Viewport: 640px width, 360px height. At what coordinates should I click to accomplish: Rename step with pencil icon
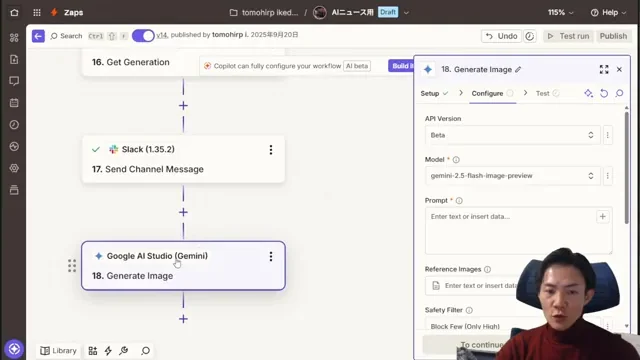518,69
